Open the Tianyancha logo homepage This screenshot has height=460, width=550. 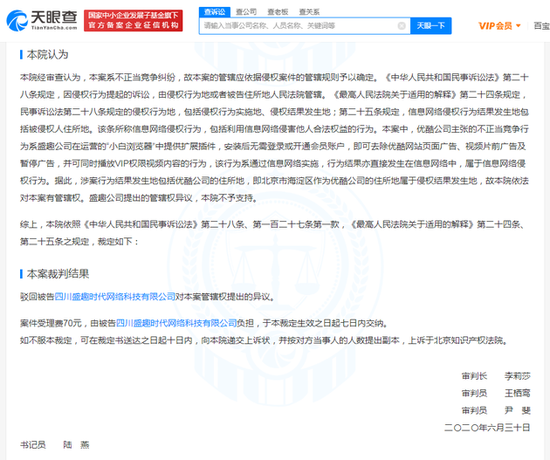(x=42, y=20)
